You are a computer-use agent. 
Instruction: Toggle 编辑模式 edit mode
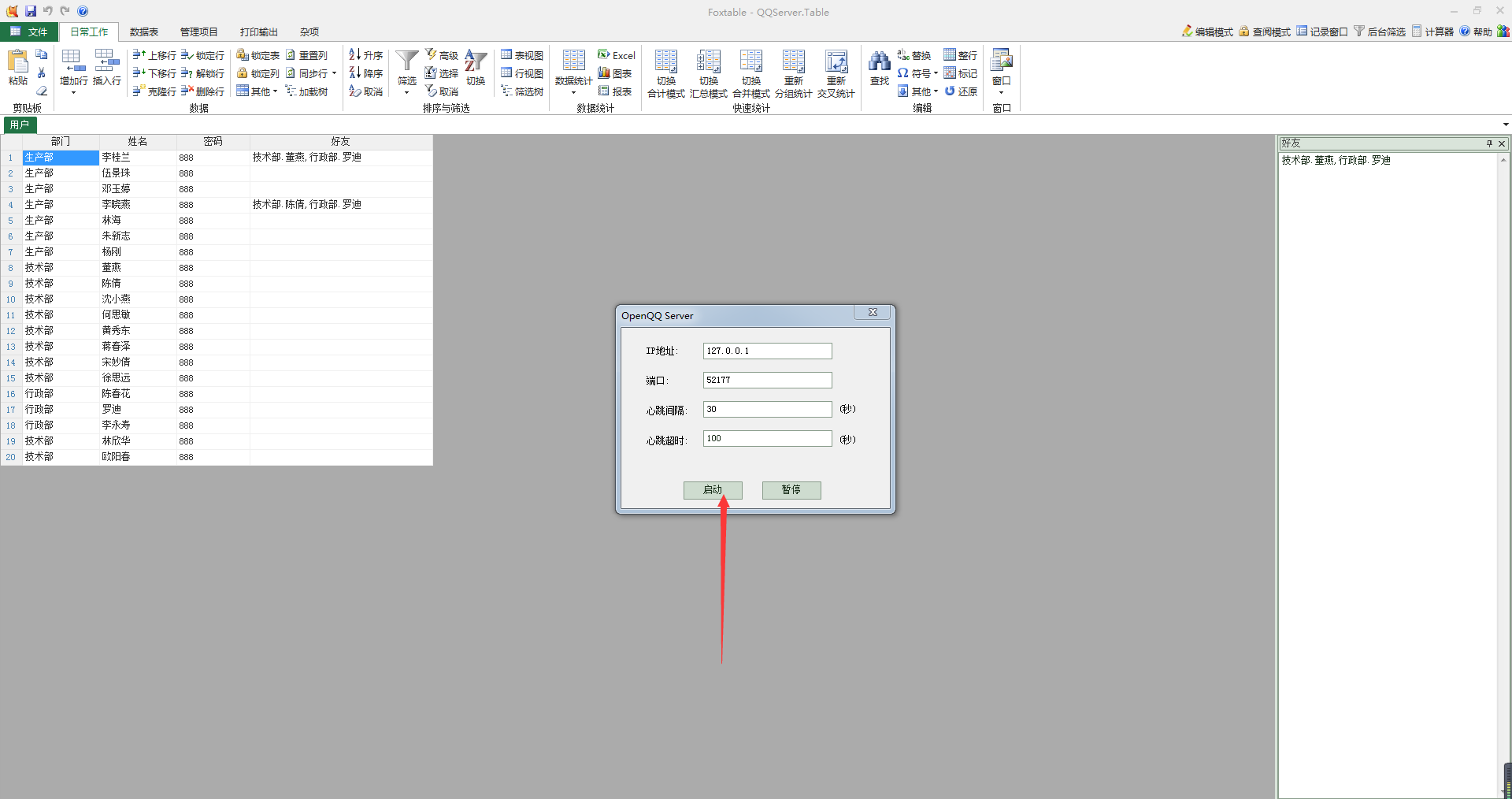click(x=1207, y=32)
